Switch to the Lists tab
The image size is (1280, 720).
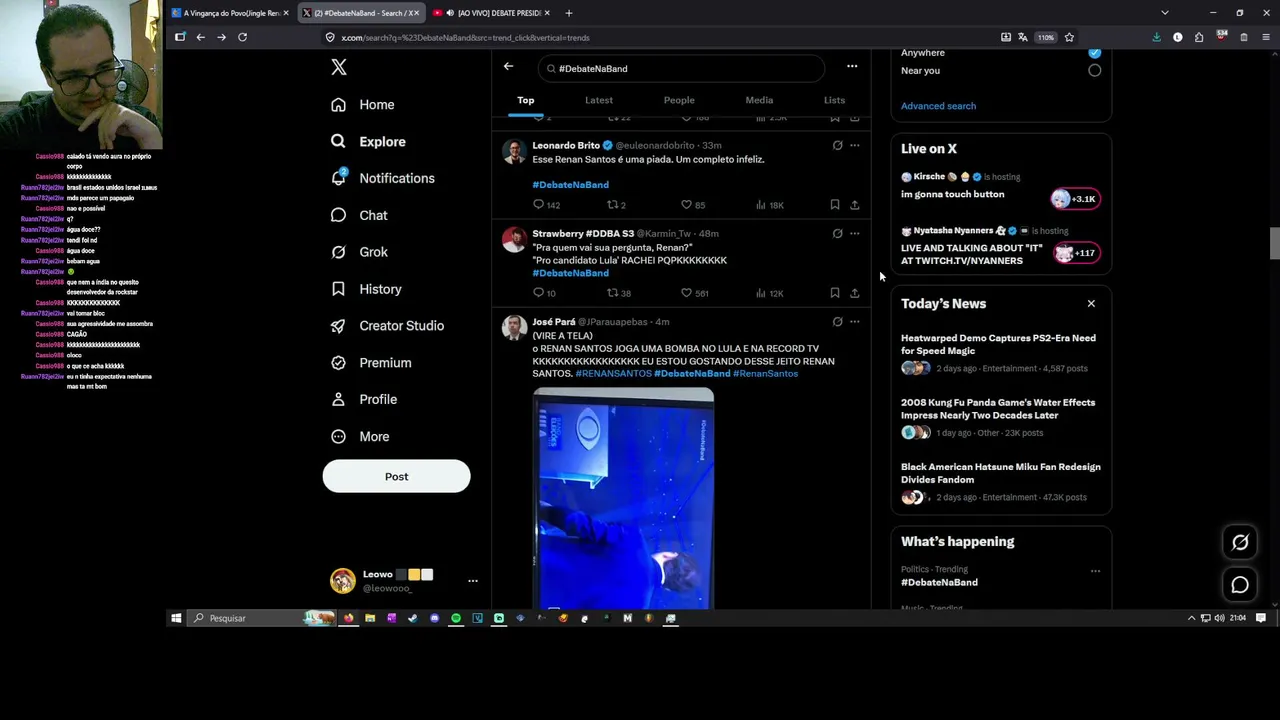click(834, 100)
